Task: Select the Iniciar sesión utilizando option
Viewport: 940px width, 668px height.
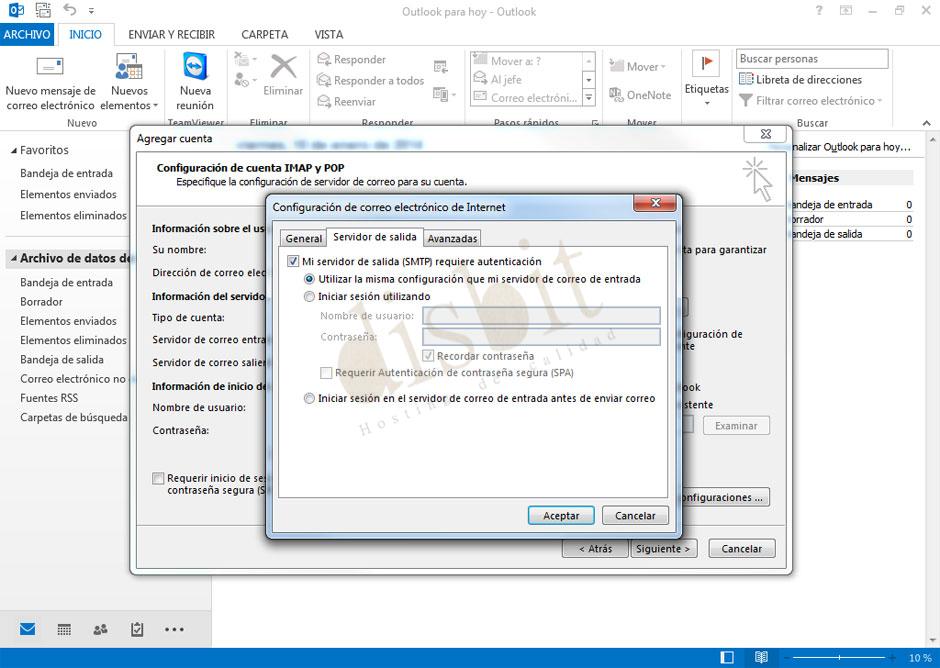Action: (x=310, y=296)
